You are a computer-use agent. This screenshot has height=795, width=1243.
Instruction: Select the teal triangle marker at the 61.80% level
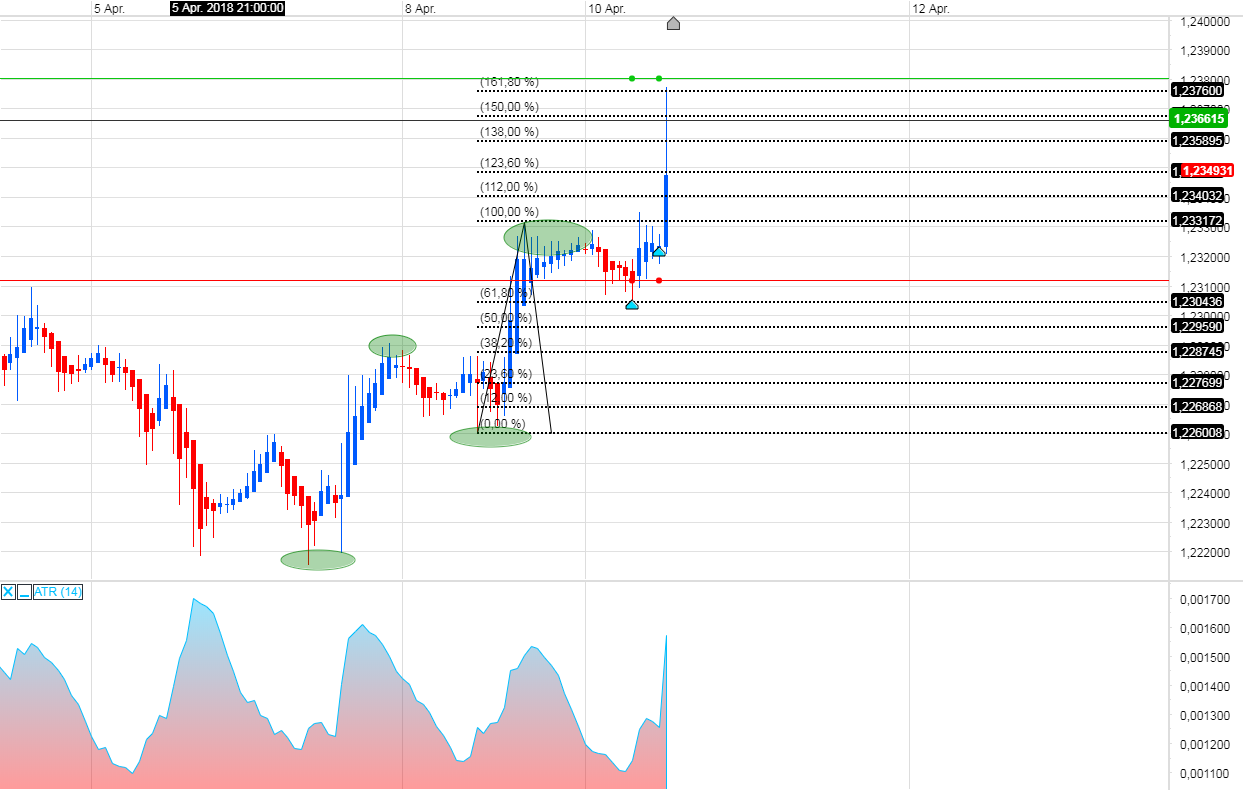click(632, 303)
